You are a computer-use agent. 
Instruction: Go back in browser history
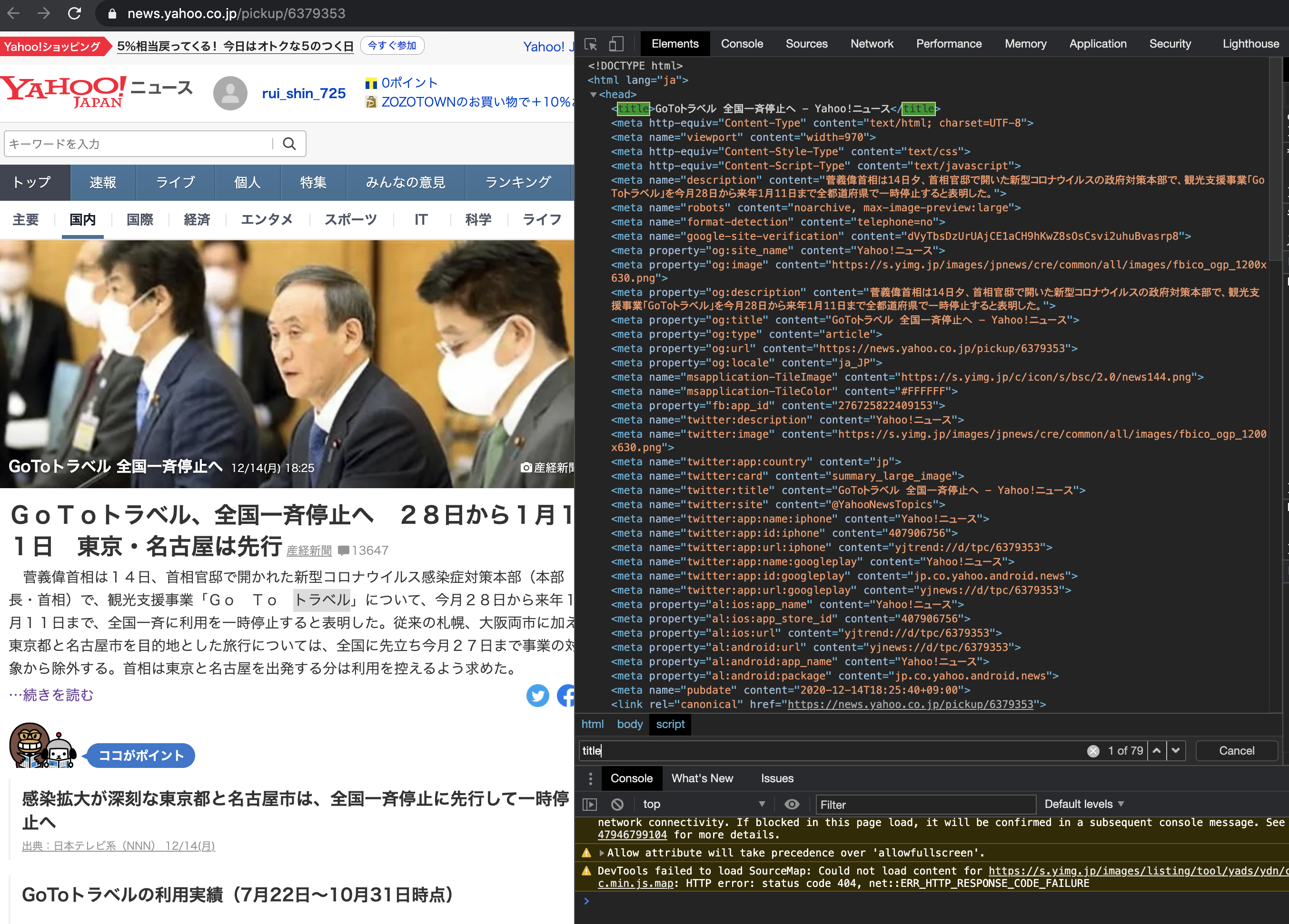(14, 14)
